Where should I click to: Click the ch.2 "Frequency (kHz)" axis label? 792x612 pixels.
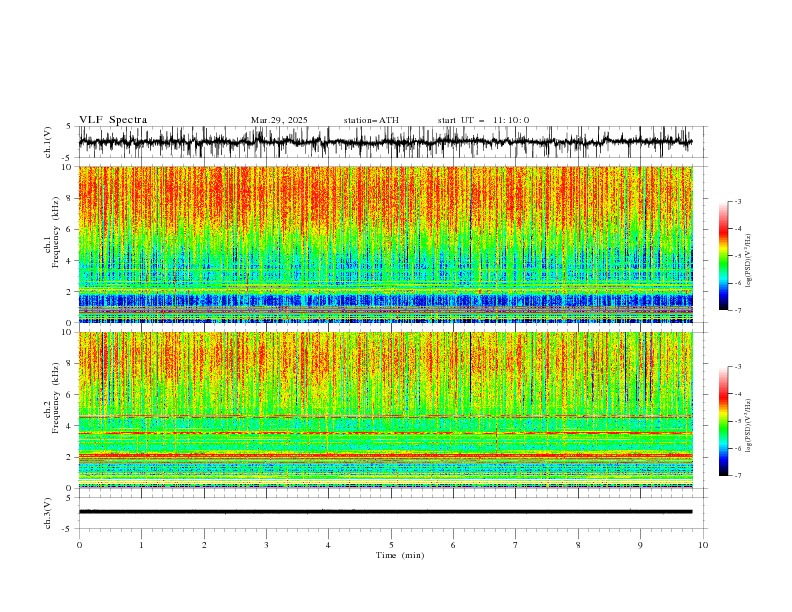tap(55, 398)
